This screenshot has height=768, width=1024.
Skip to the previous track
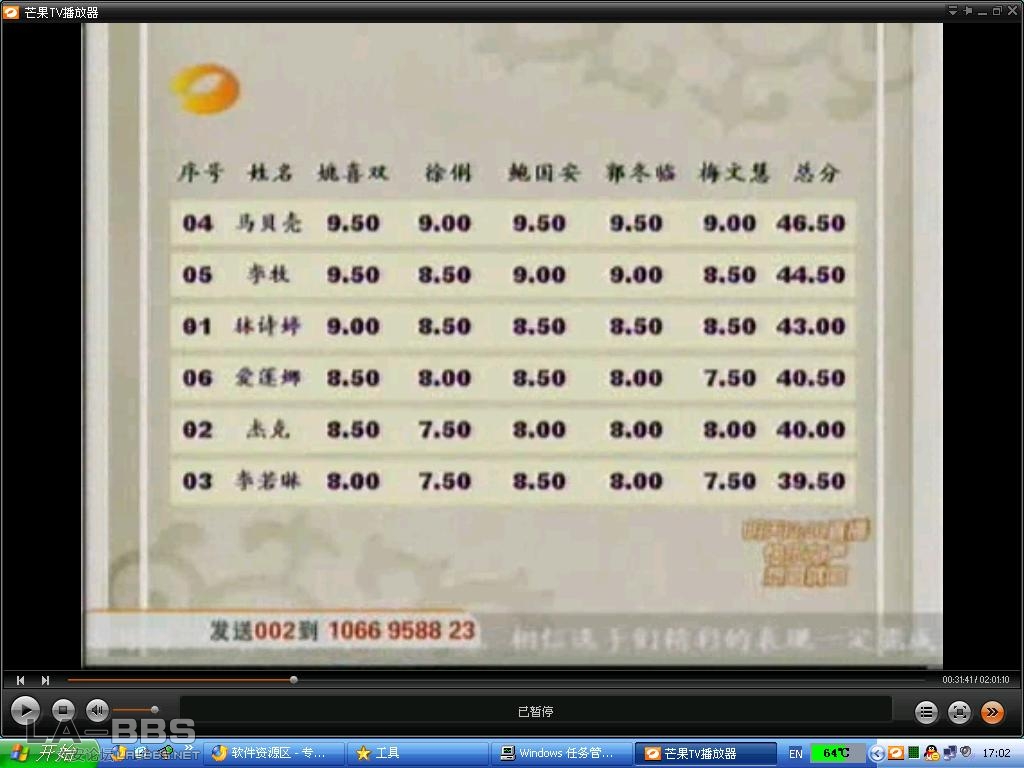20,680
